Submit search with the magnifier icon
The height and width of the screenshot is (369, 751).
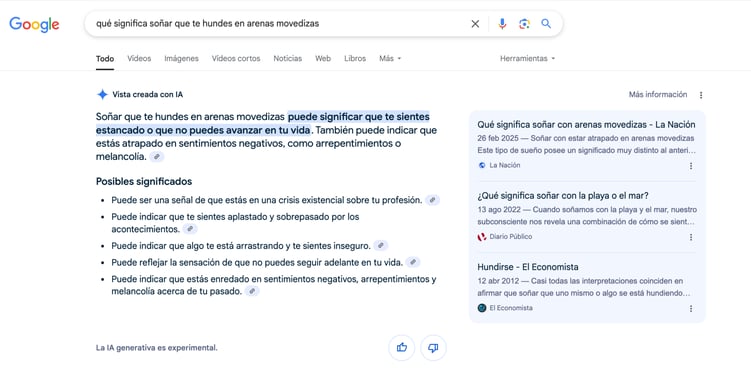546,24
